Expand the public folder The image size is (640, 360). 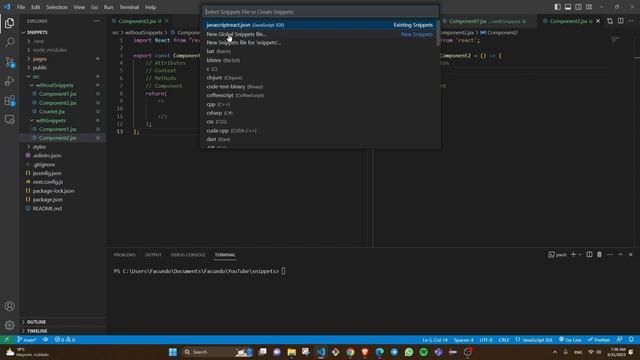tap(62, 68)
